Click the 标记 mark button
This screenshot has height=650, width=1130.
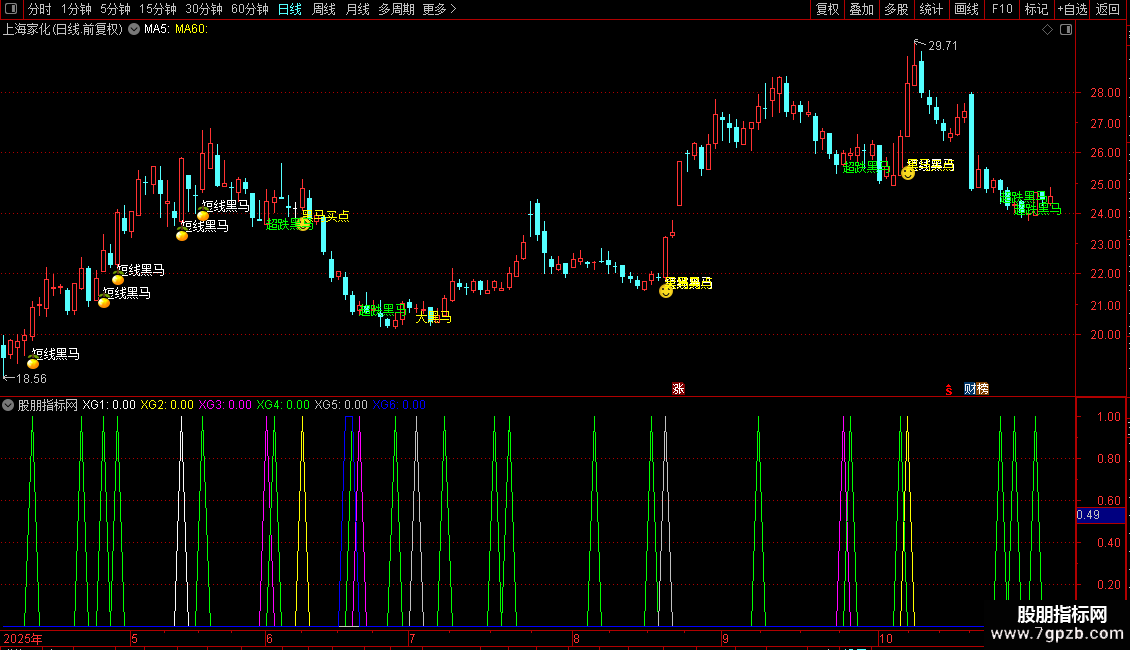(1036, 9)
